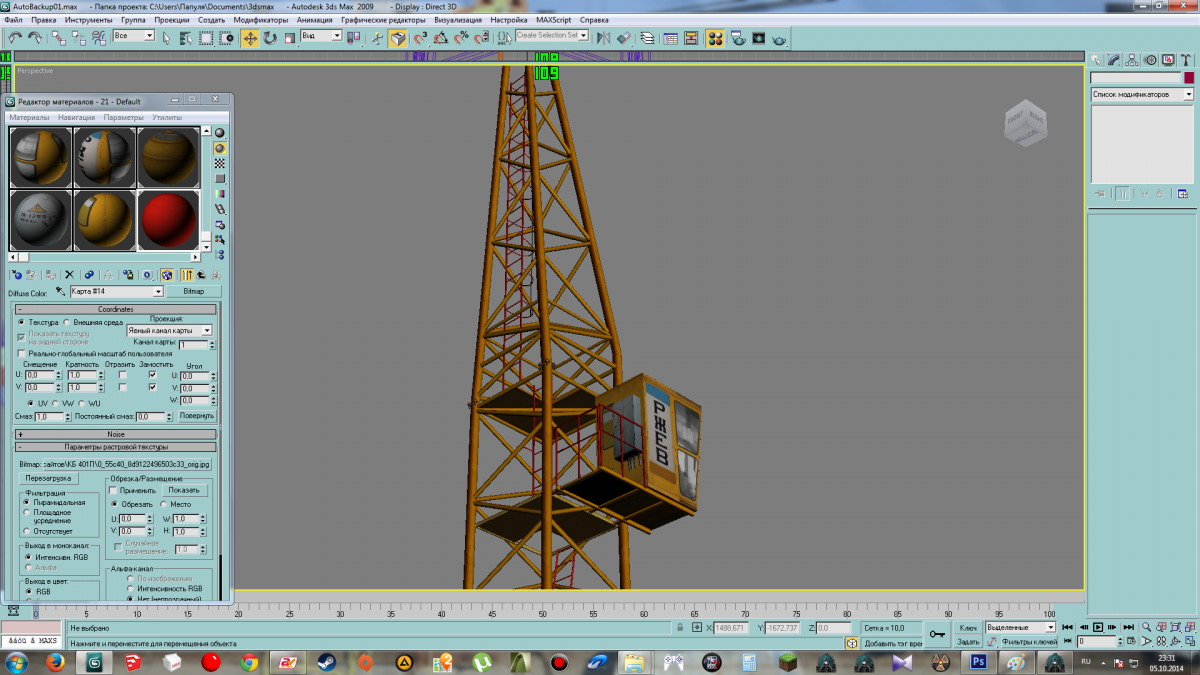Toggle checker background icon in Material Editor

pyautogui.click(x=220, y=163)
